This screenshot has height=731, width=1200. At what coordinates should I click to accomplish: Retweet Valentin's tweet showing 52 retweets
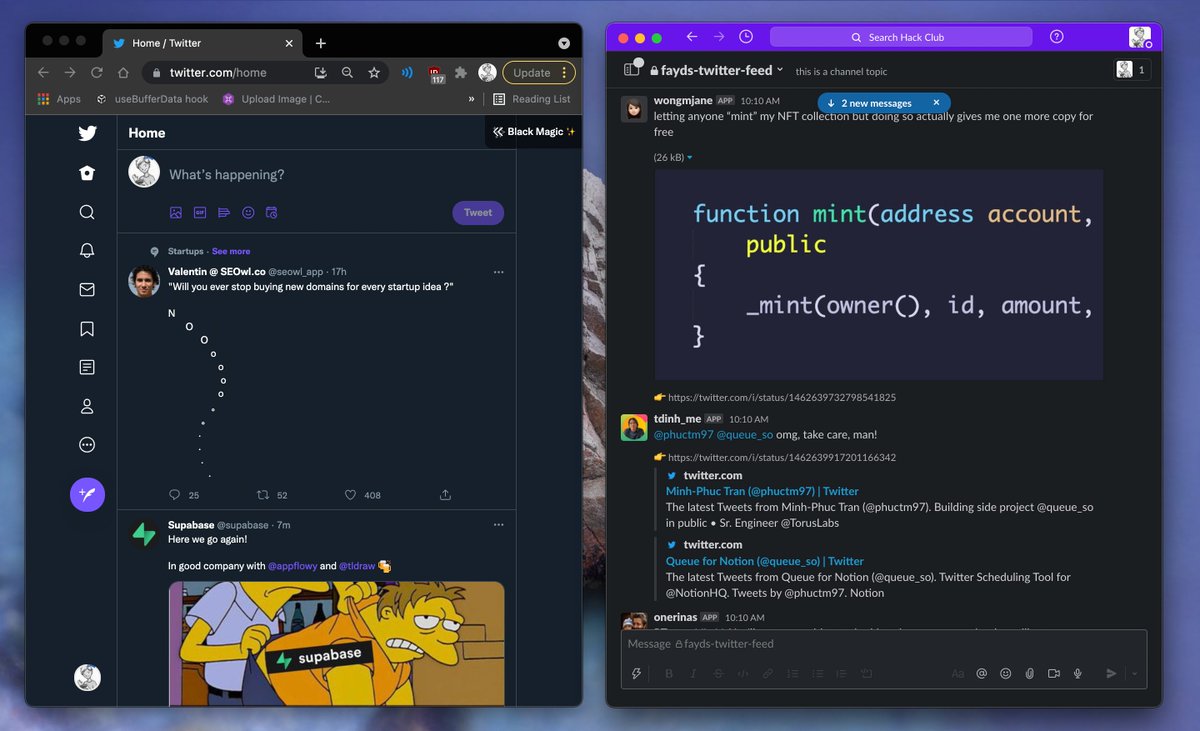[x=263, y=495]
